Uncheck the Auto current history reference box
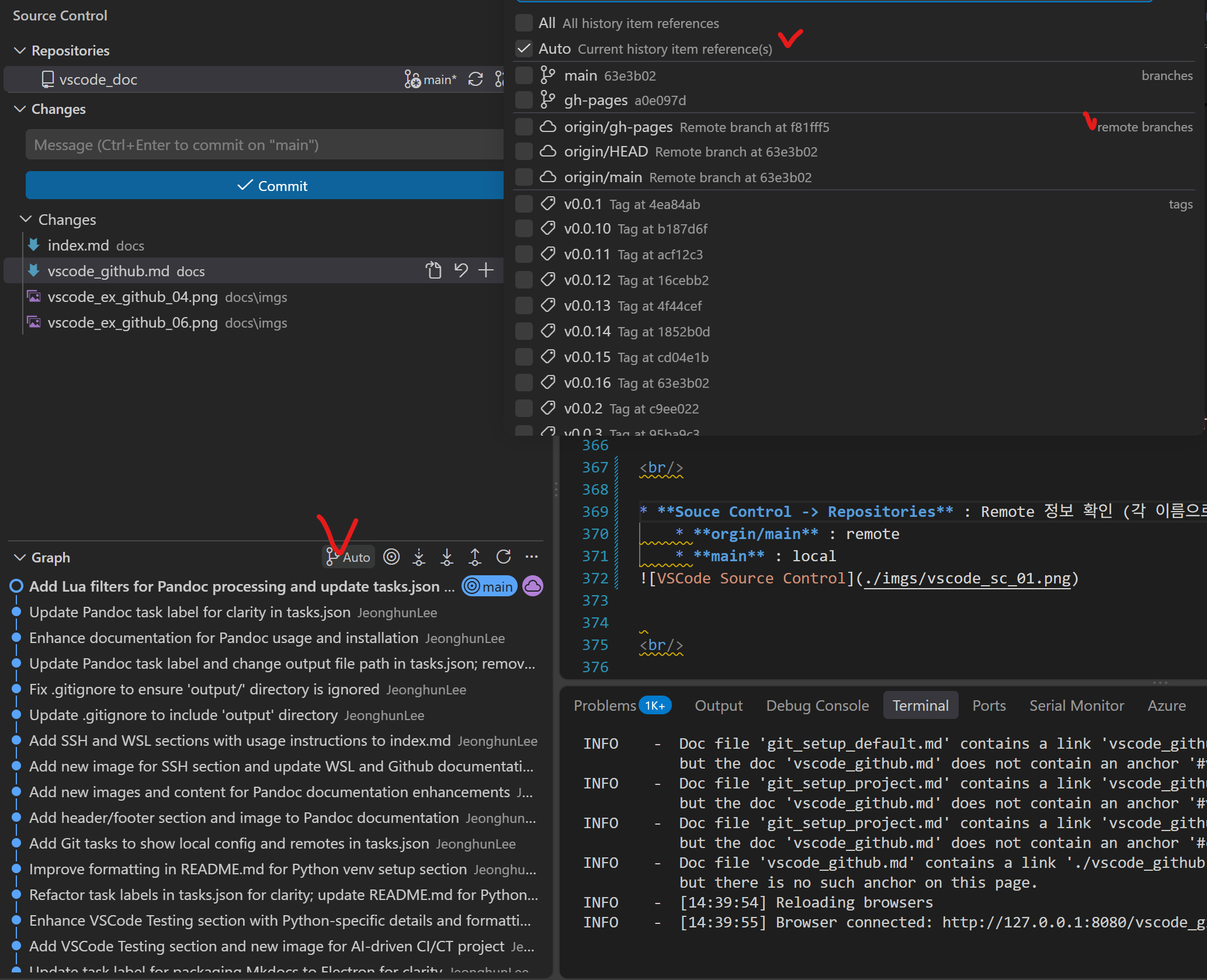Screen dimensions: 1207x980 point(524,48)
